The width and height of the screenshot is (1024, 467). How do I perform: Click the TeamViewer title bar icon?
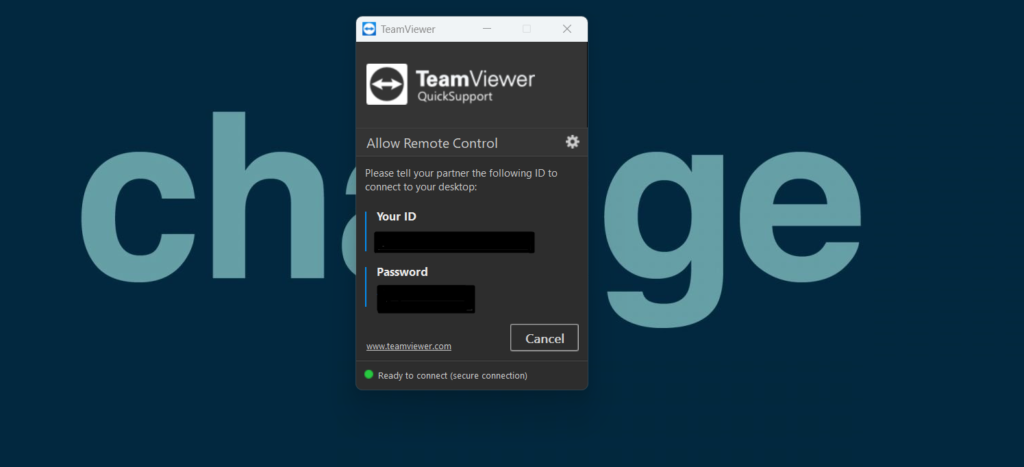point(369,29)
